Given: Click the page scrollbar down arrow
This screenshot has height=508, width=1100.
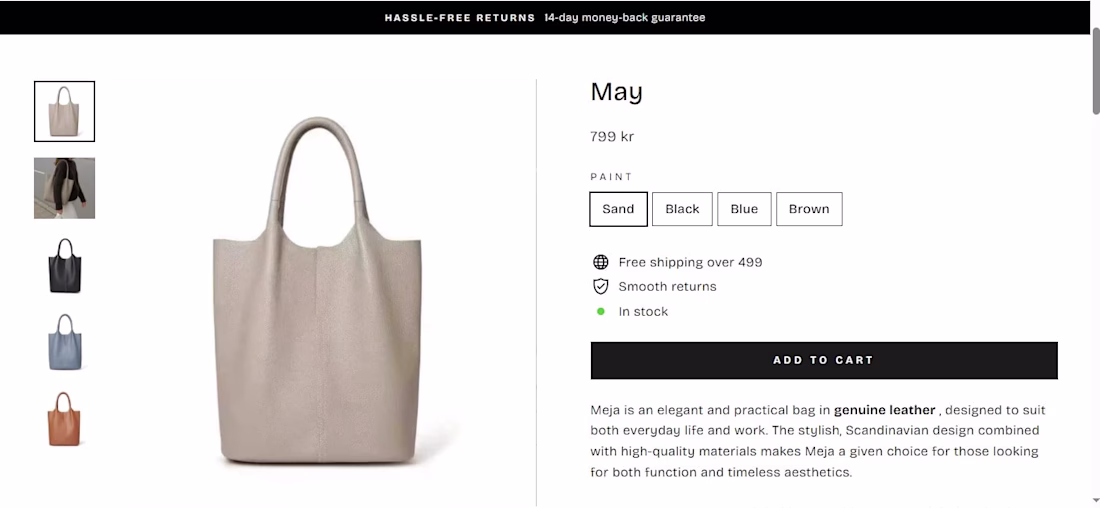Looking at the screenshot, I should pyautogui.click(x=1096, y=500).
